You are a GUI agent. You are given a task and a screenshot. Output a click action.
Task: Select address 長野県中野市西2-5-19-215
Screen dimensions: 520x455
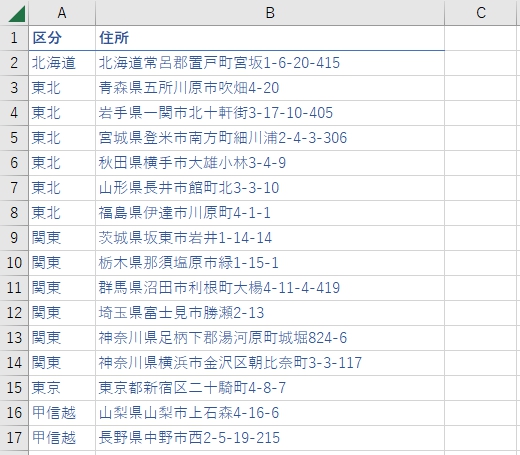270,438
